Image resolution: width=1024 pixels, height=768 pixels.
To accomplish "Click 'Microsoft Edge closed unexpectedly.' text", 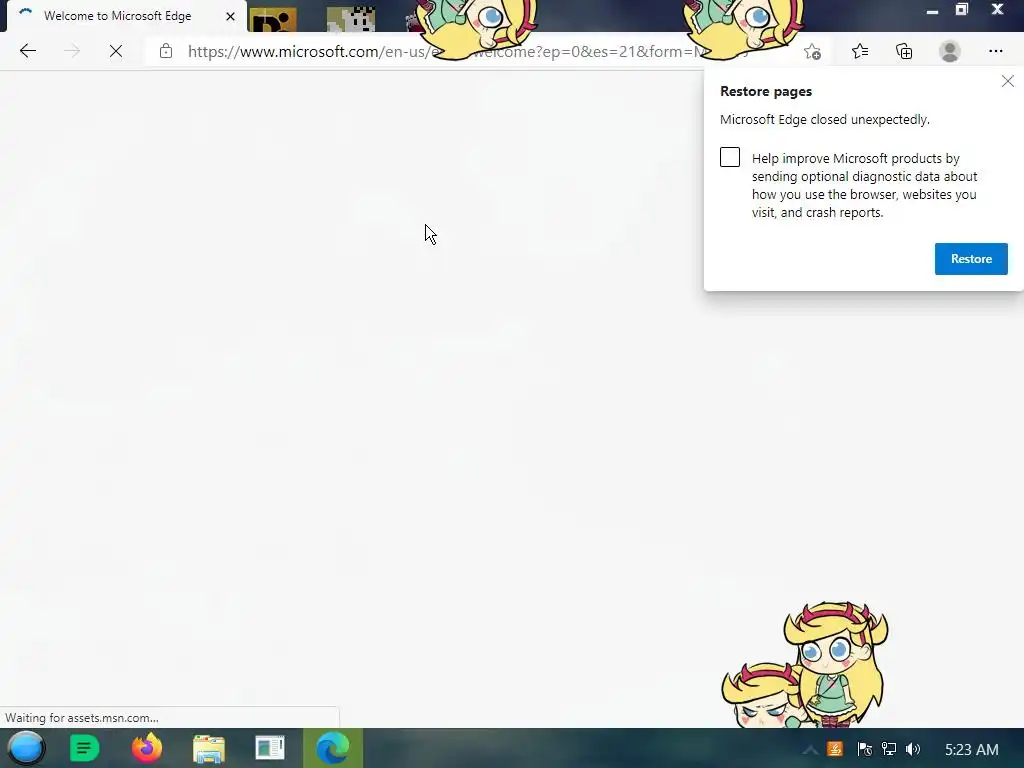I will tap(824, 120).
